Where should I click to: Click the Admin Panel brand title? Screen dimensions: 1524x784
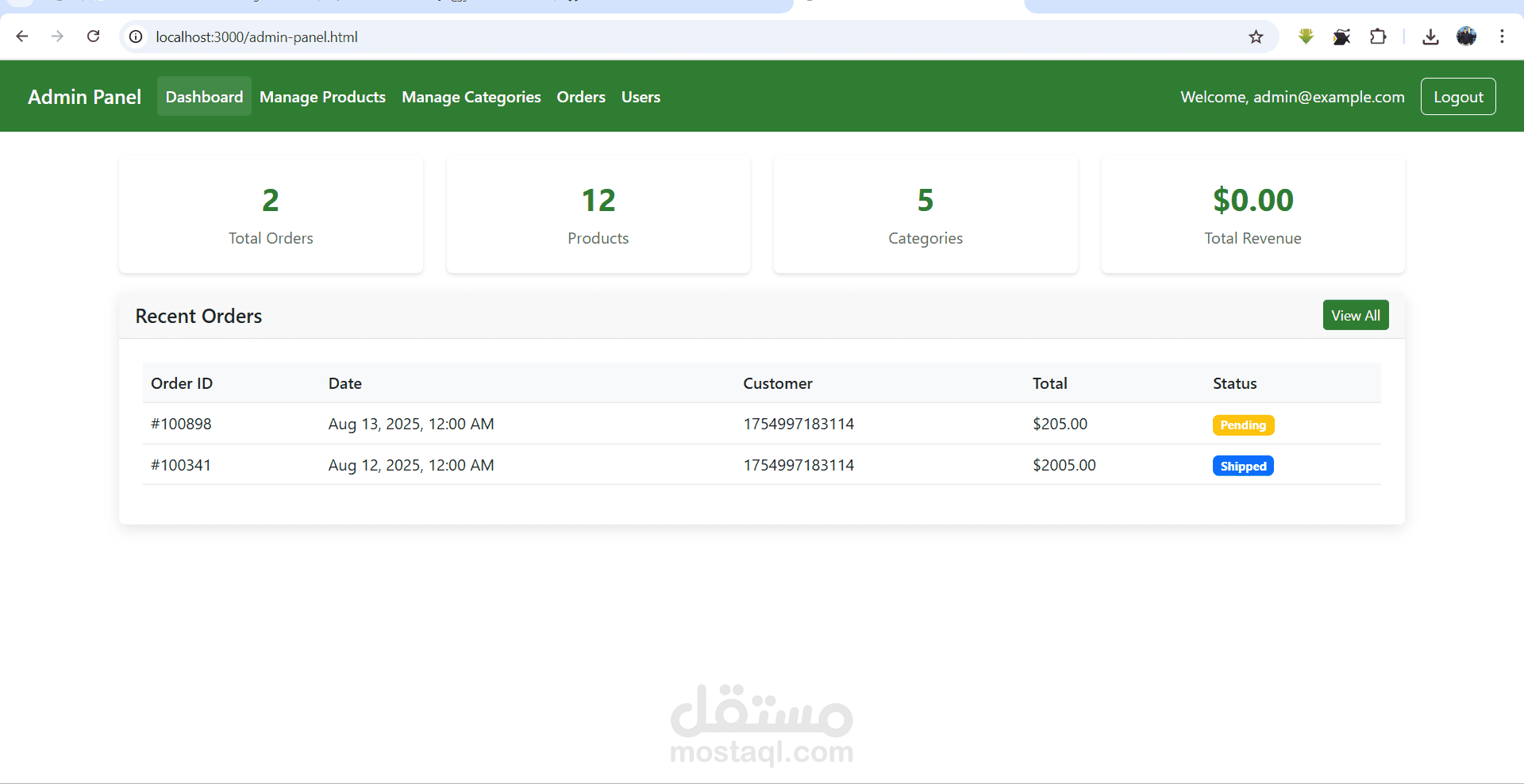click(84, 97)
